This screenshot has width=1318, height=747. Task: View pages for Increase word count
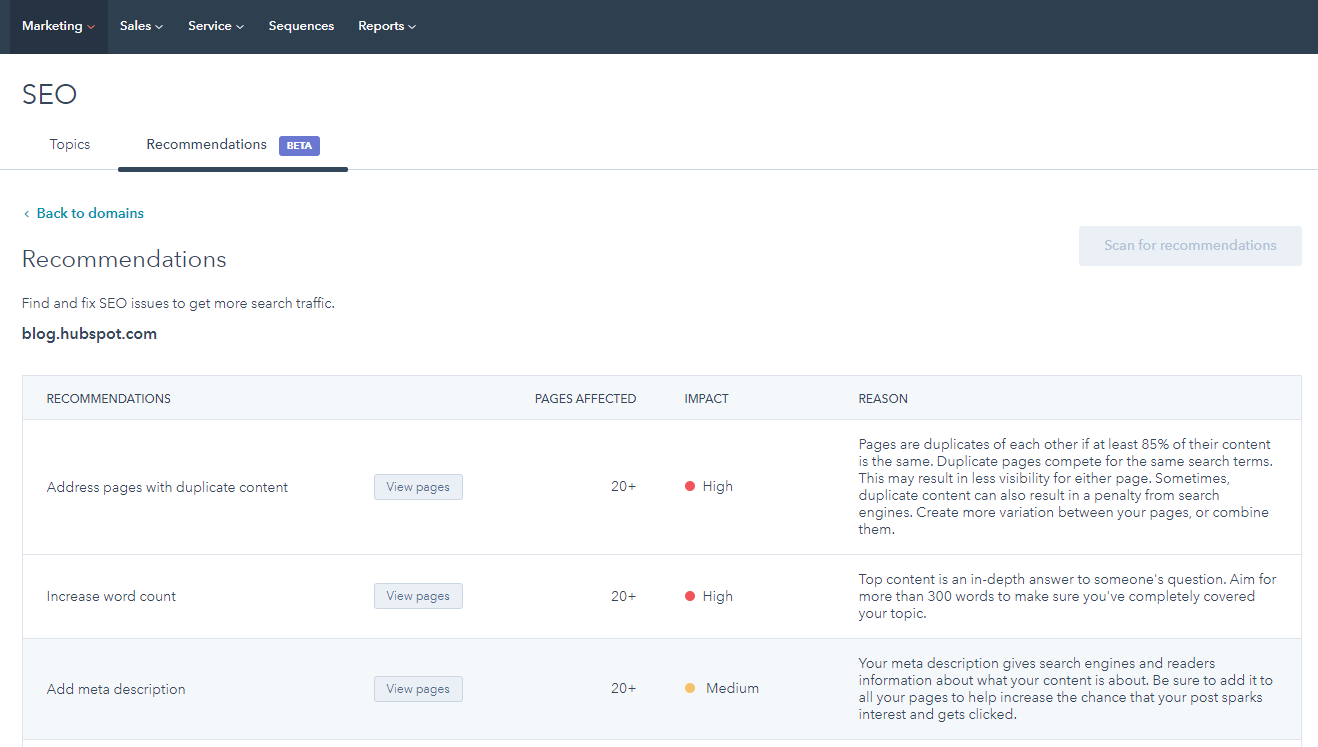(418, 596)
